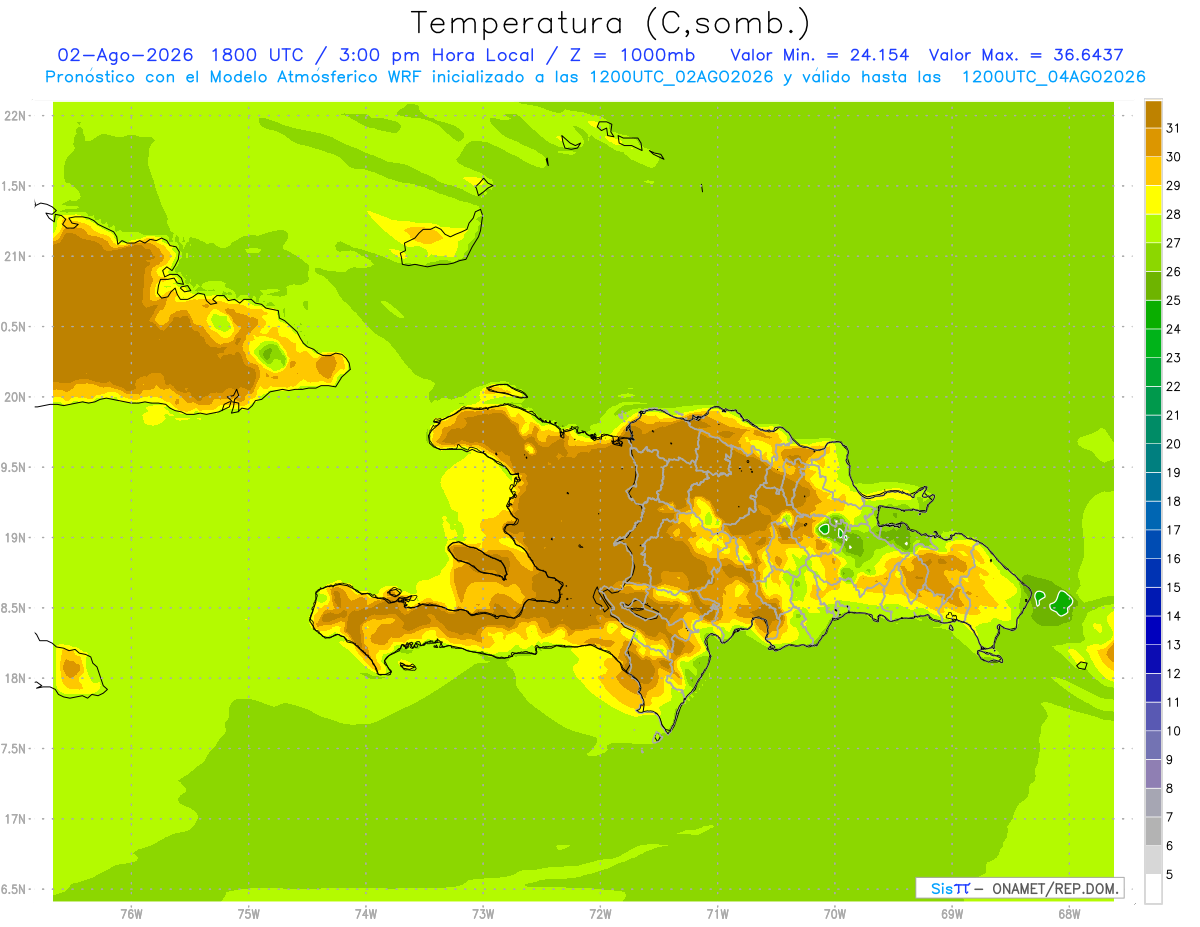Click the lime swatch between 27 and 28

1153,228
